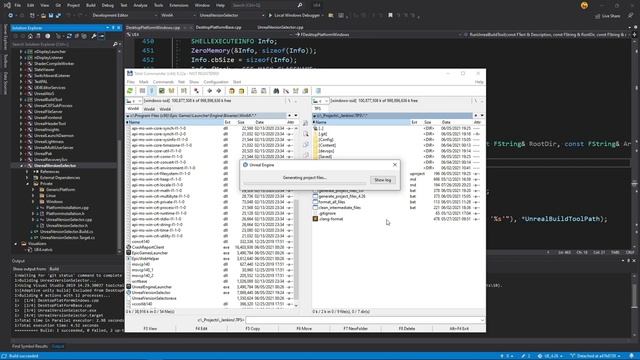Click the unpack files icon in Total Commander toolbar
This screenshot has width=640, height=360.
click(x=241, y=91)
